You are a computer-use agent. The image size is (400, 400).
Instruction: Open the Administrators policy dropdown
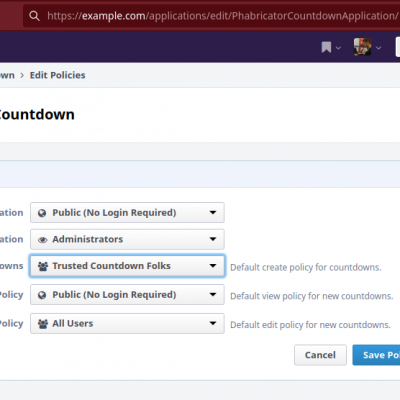(x=127, y=239)
